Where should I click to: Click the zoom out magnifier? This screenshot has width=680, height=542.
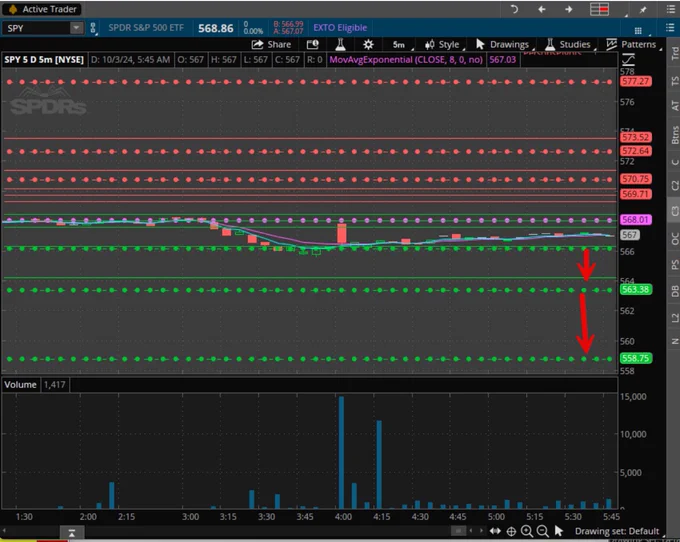(542, 531)
